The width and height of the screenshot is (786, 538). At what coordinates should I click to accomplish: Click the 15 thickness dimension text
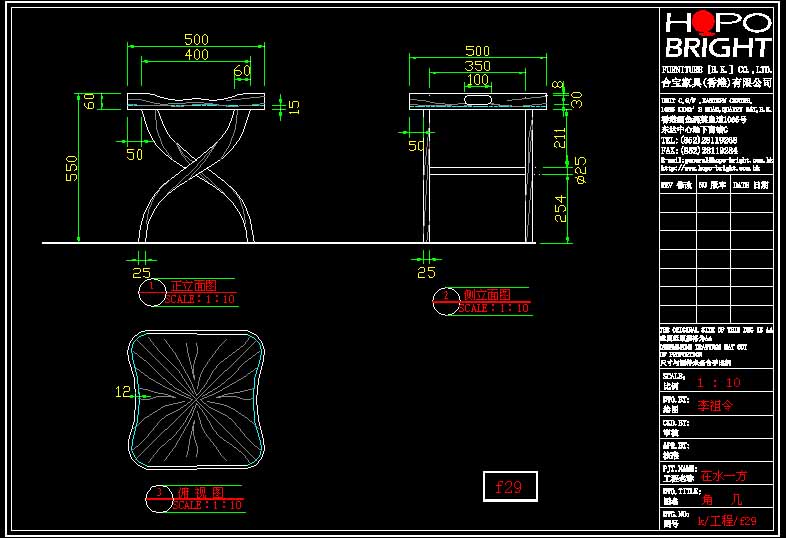pyautogui.click(x=294, y=107)
